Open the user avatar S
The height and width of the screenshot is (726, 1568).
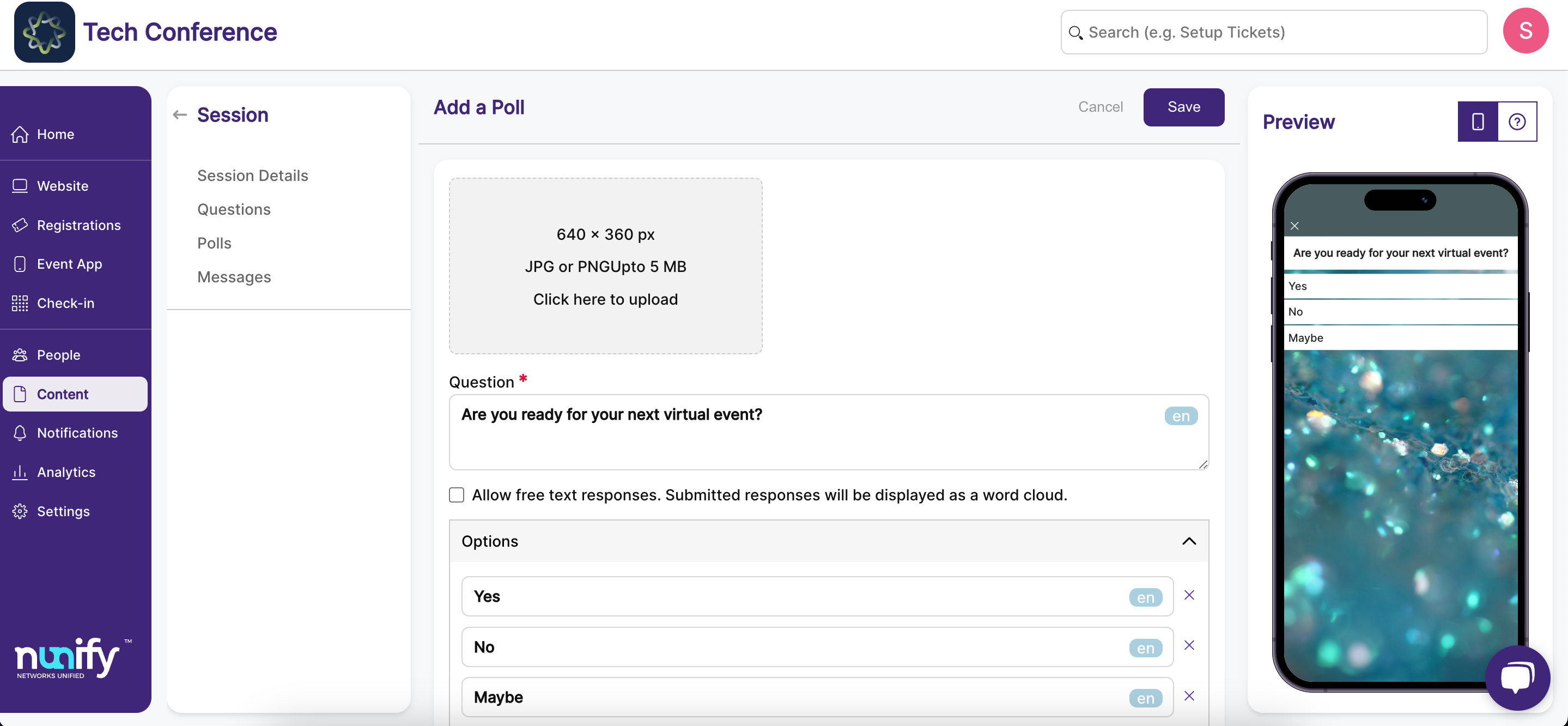click(x=1526, y=31)
